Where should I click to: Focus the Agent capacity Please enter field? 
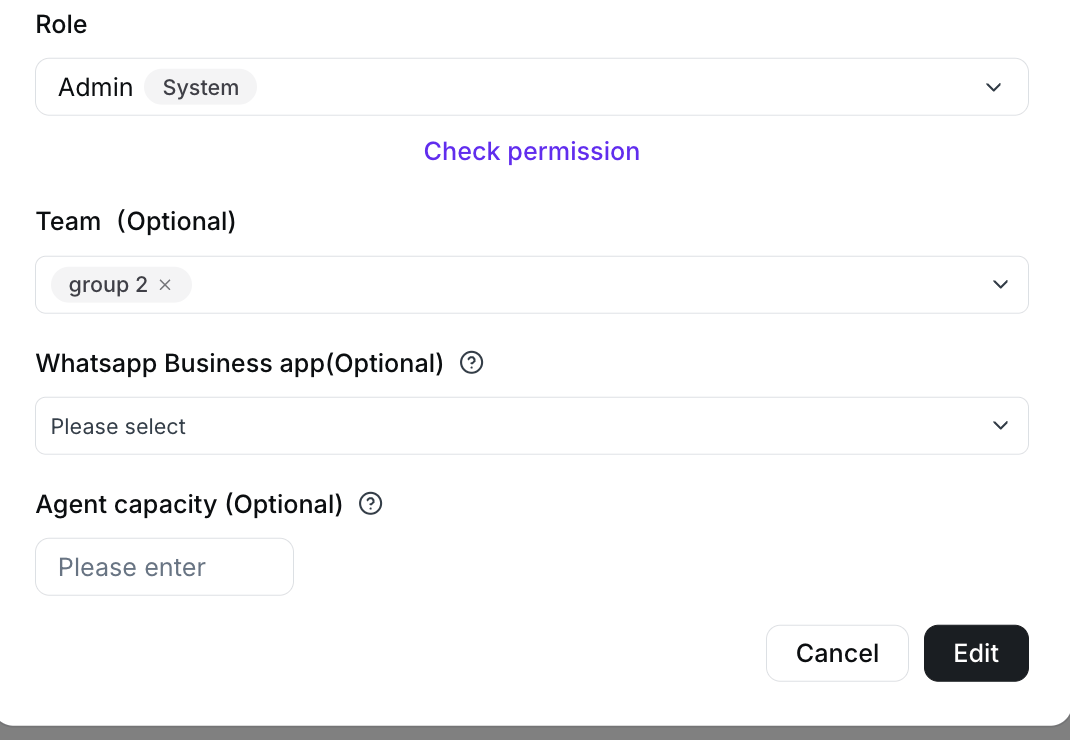coord(164,567)
